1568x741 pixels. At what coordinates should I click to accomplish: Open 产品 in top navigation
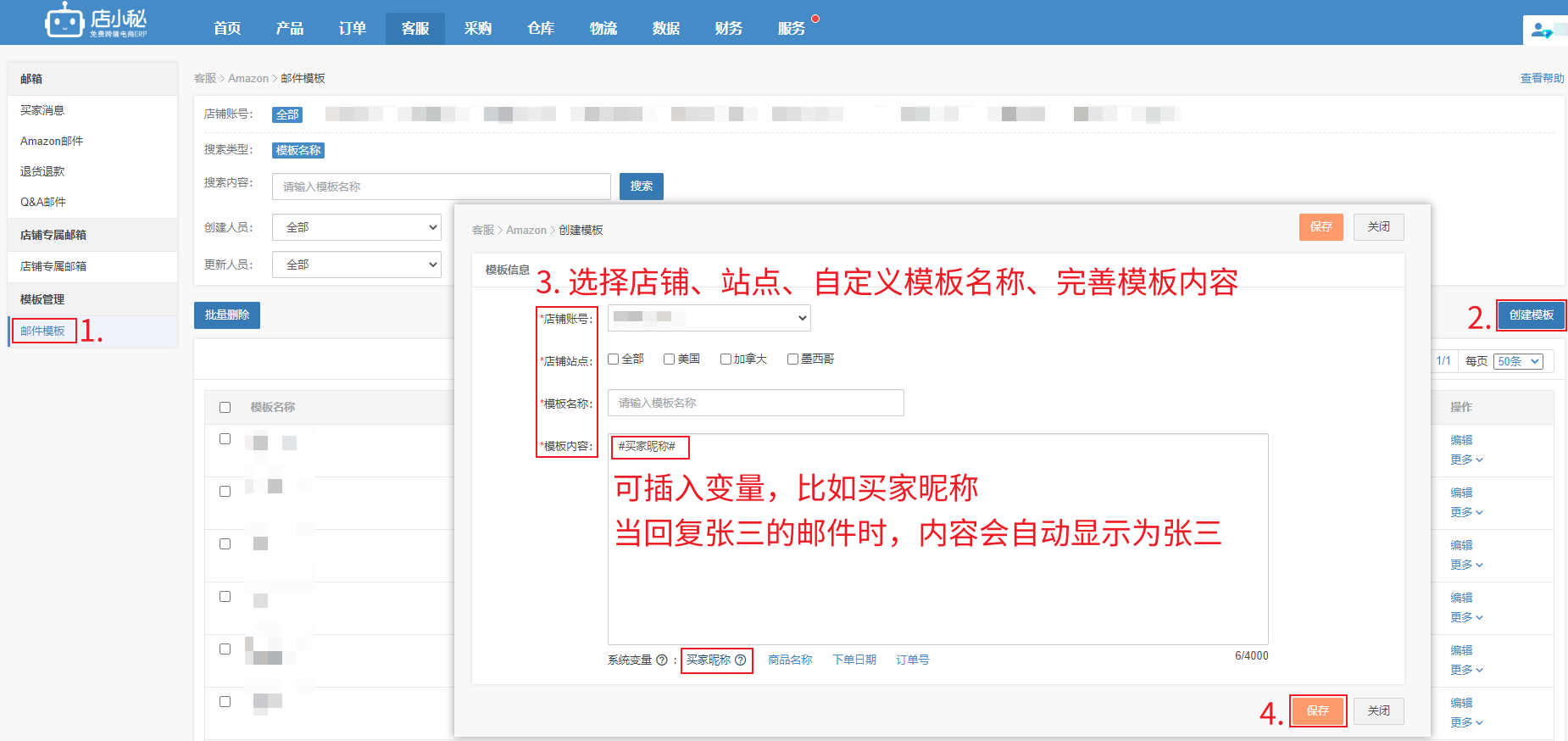pos(290,28)
